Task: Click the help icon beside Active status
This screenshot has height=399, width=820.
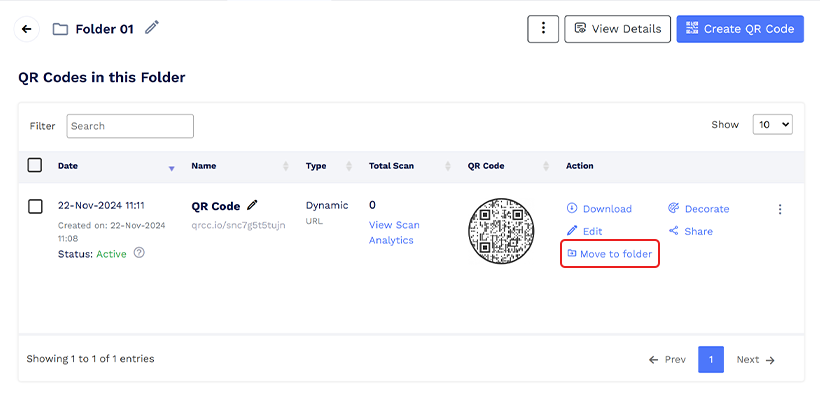Action: [x=139, y=253]
